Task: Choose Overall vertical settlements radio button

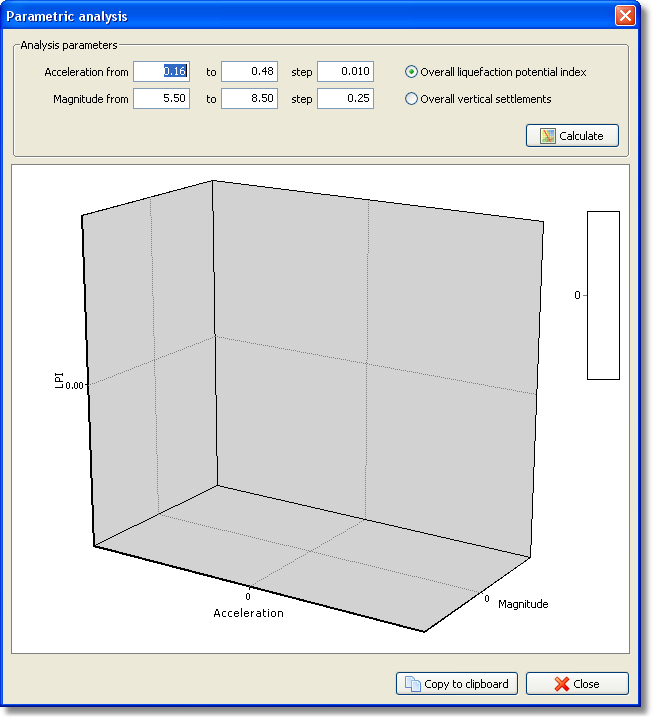Action: tap(412, 99)
